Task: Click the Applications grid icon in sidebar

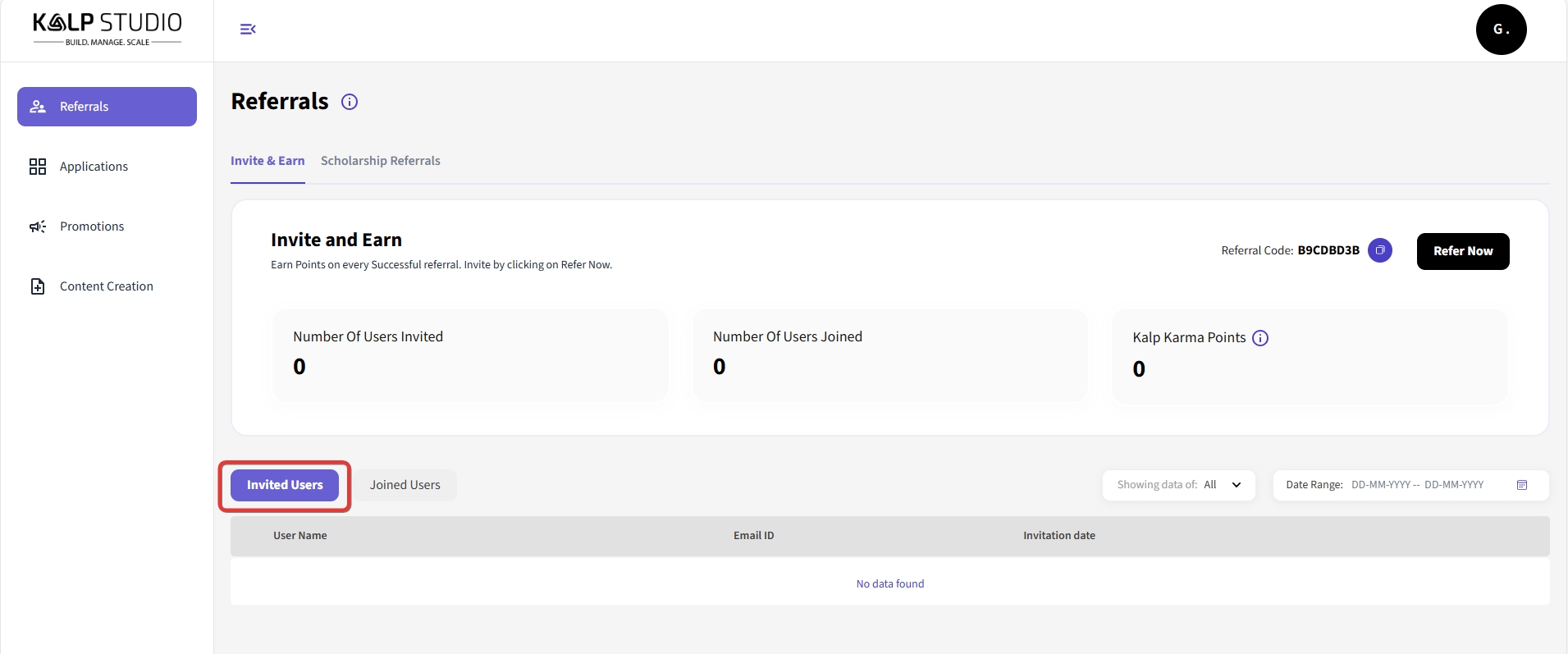Action: pyautogui.click(x=38, y=167)
